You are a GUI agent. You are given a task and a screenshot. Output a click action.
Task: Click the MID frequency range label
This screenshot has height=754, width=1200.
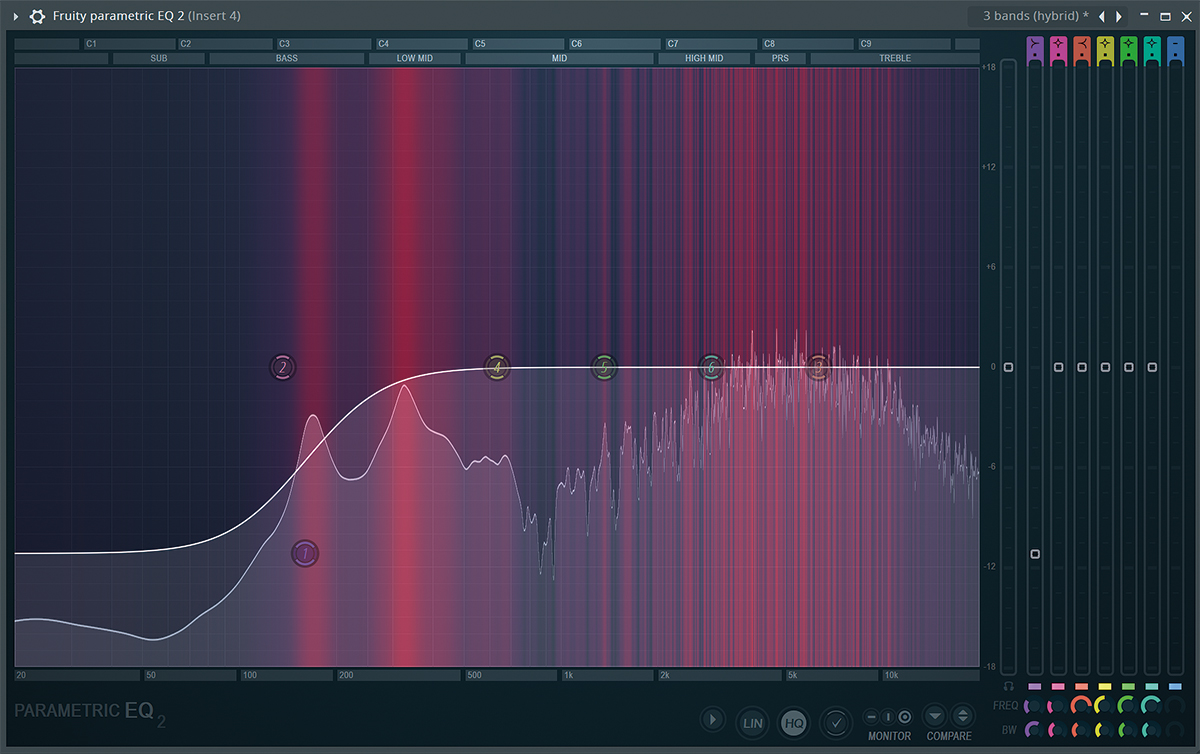[560, 59]
